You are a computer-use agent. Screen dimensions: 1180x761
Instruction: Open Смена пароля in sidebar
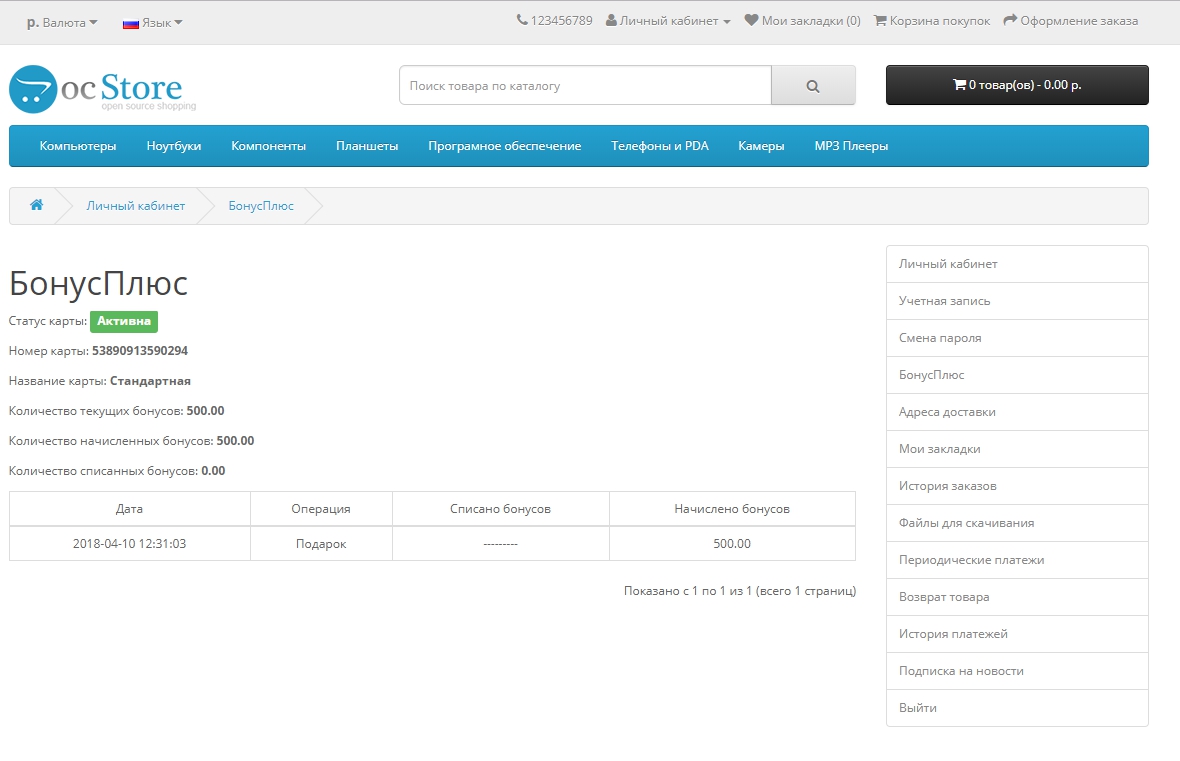(x=940, y=338)
